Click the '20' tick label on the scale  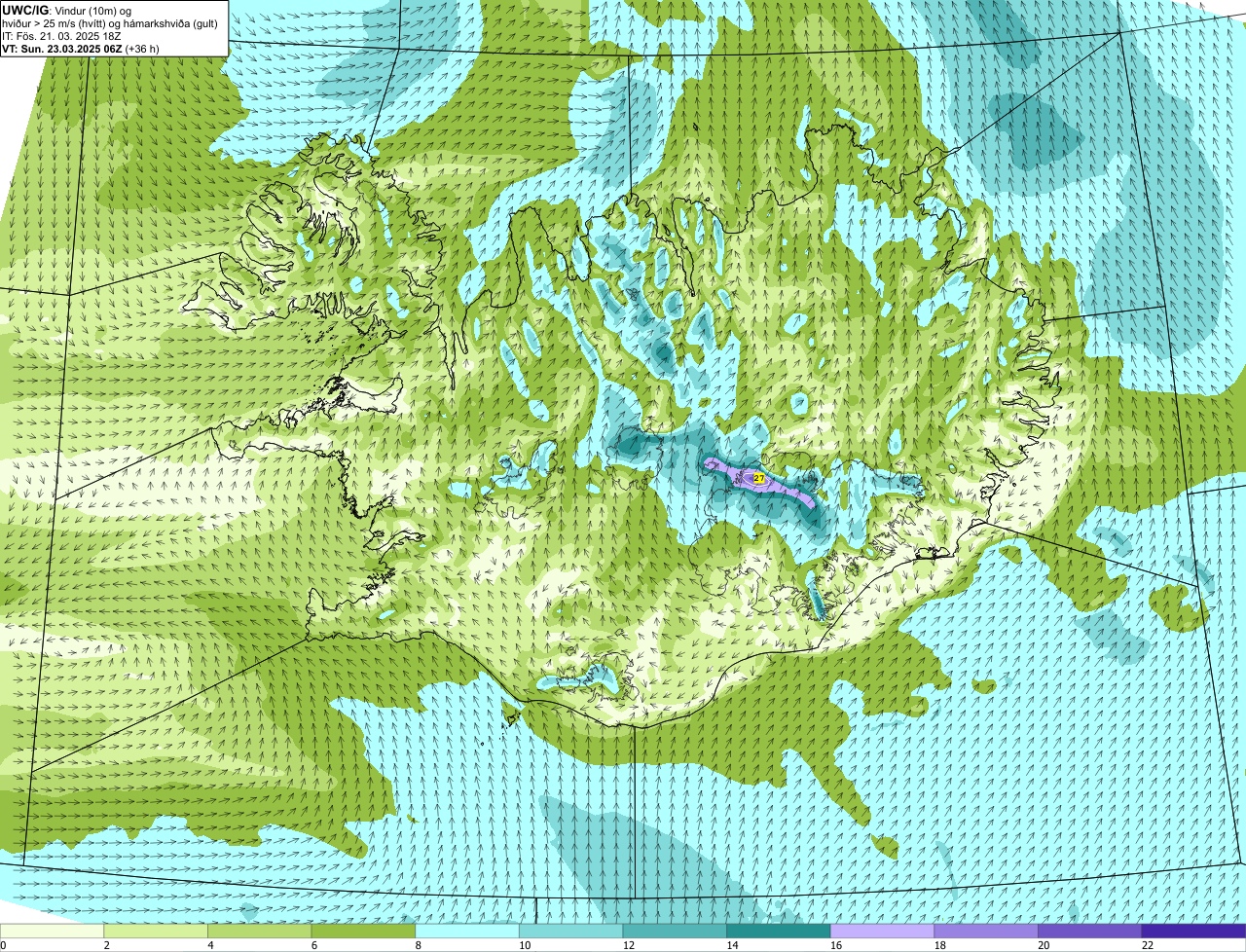click(x=1044, y=945)
